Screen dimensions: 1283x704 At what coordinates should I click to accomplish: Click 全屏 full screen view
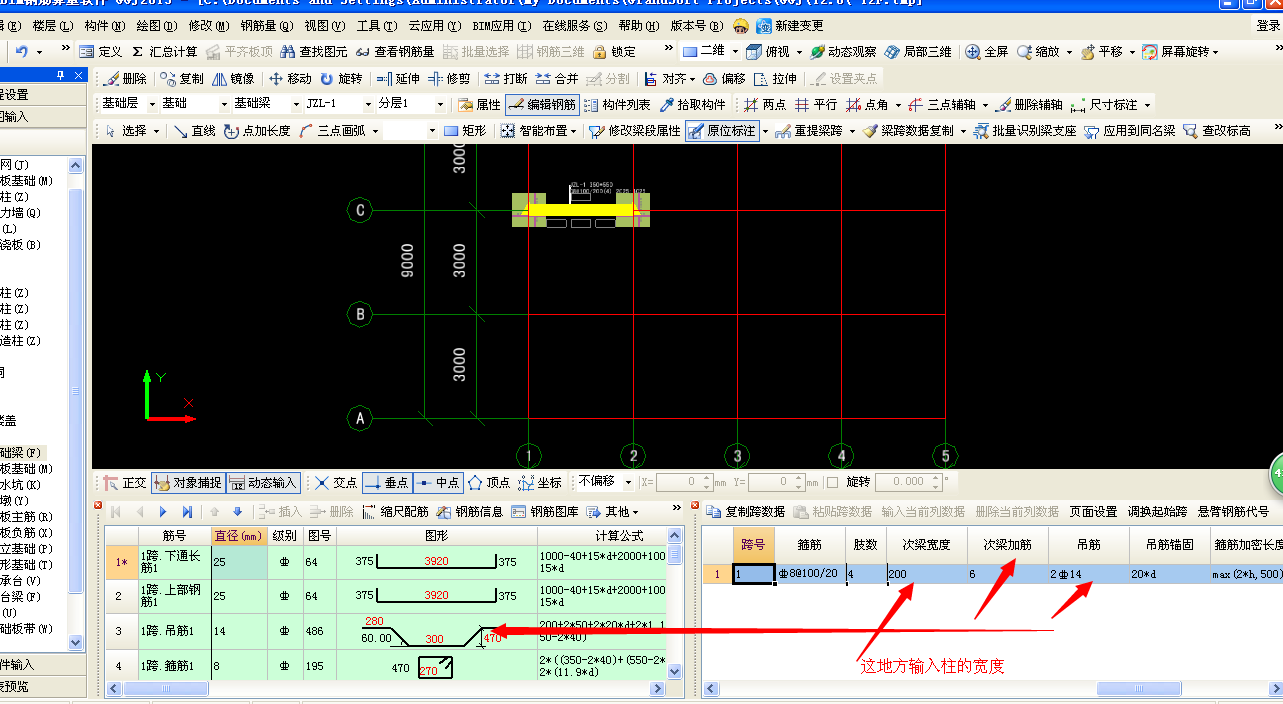[x=987, y=52]
